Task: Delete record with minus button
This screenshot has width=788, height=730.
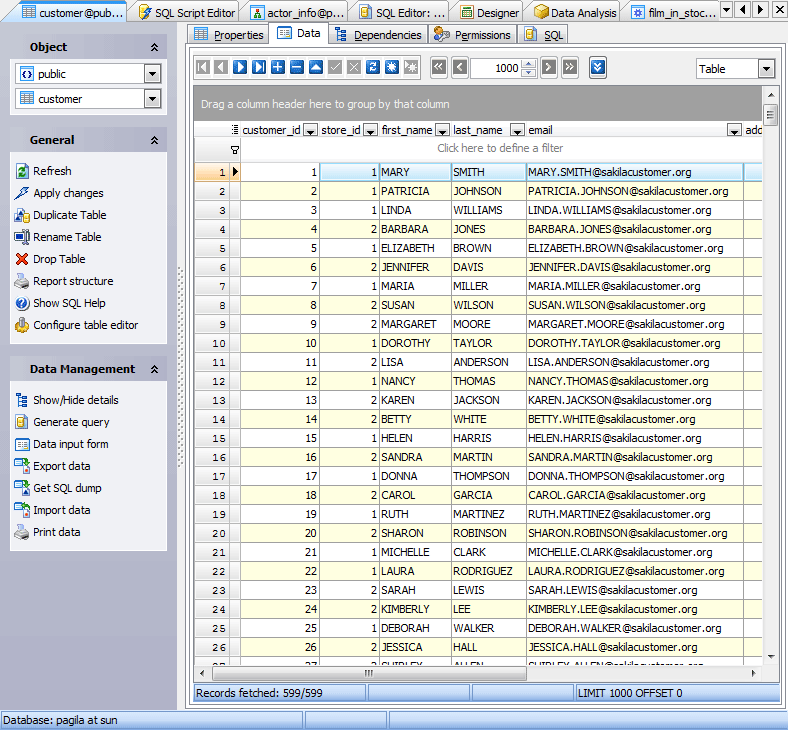Action: (297, 67)
